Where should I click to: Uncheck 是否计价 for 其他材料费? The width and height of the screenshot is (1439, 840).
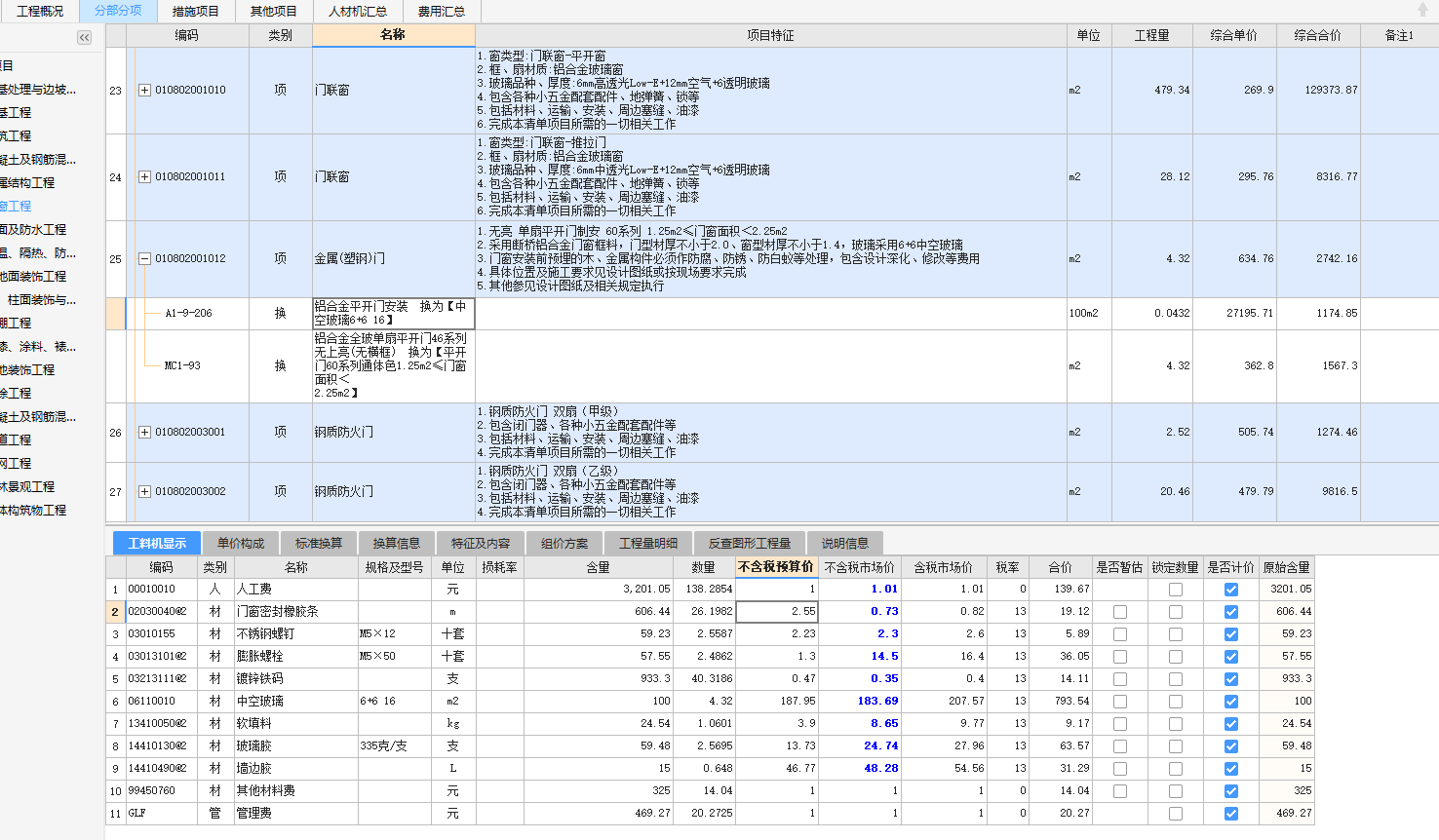(1231, 791)
